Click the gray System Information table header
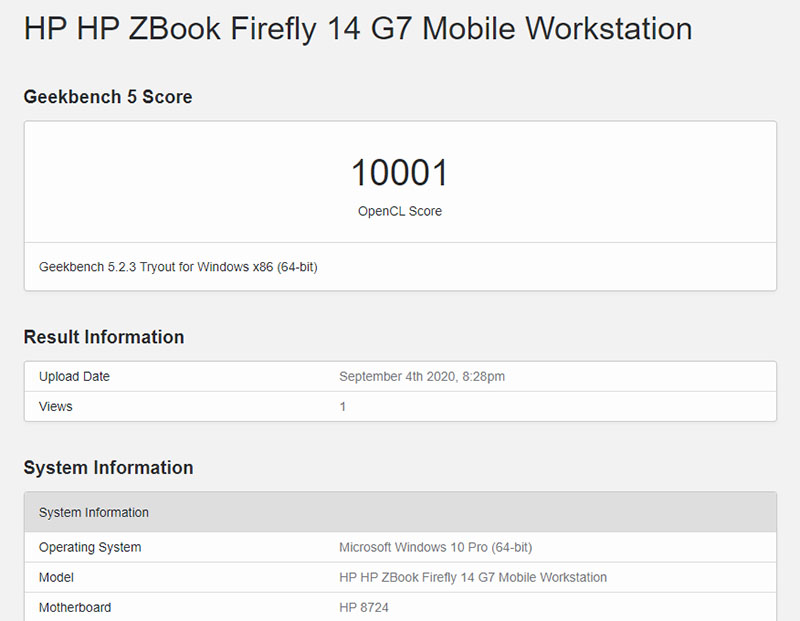 click(x=401, y=512)
